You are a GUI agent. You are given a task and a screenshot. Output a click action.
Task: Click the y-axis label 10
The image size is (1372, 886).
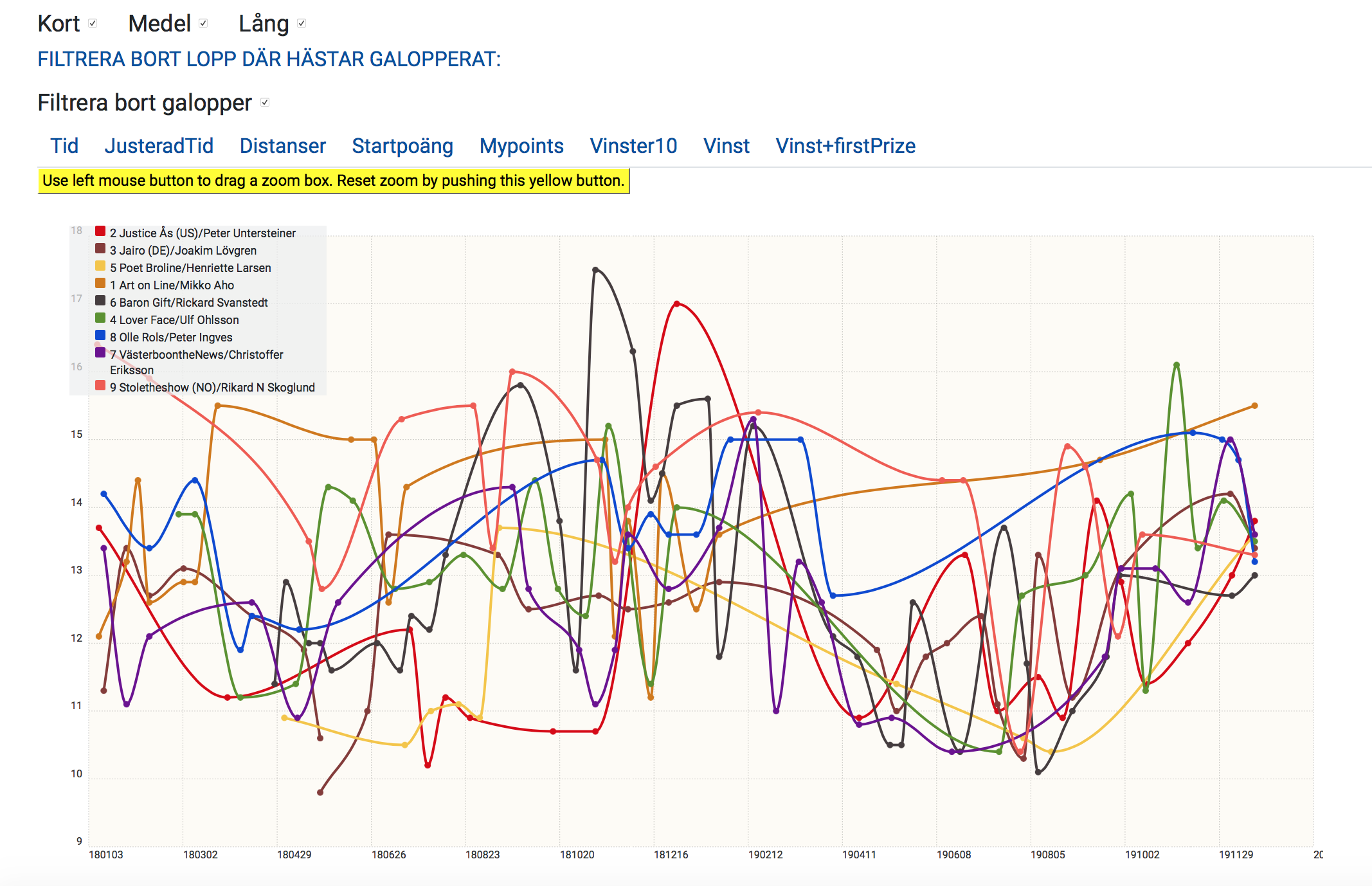(77, 774)
